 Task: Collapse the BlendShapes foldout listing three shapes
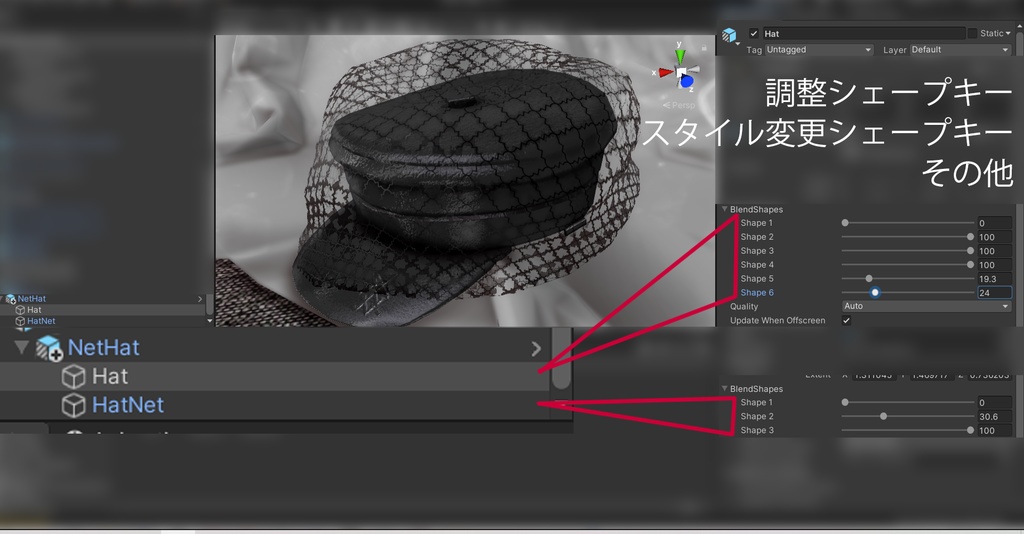point(725,388)
